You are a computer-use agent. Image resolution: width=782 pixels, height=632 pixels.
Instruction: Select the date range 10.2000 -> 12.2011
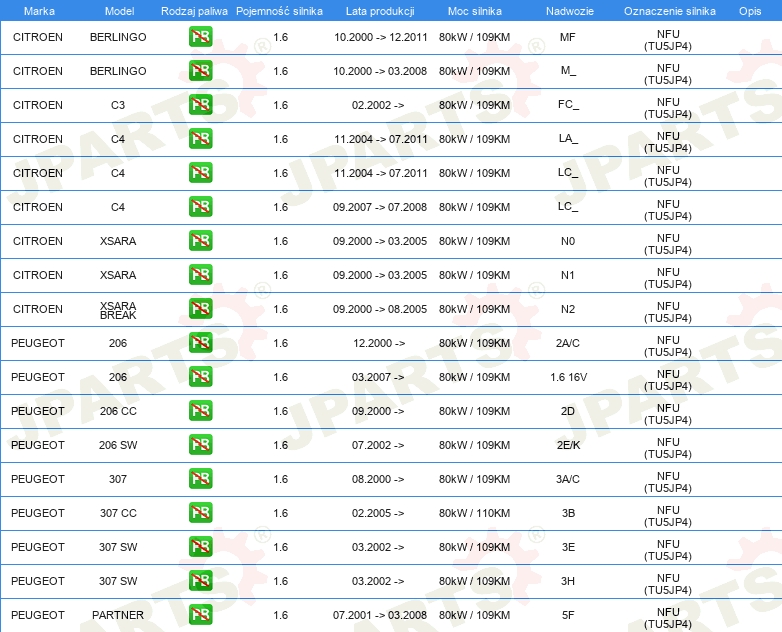point(381,37)
